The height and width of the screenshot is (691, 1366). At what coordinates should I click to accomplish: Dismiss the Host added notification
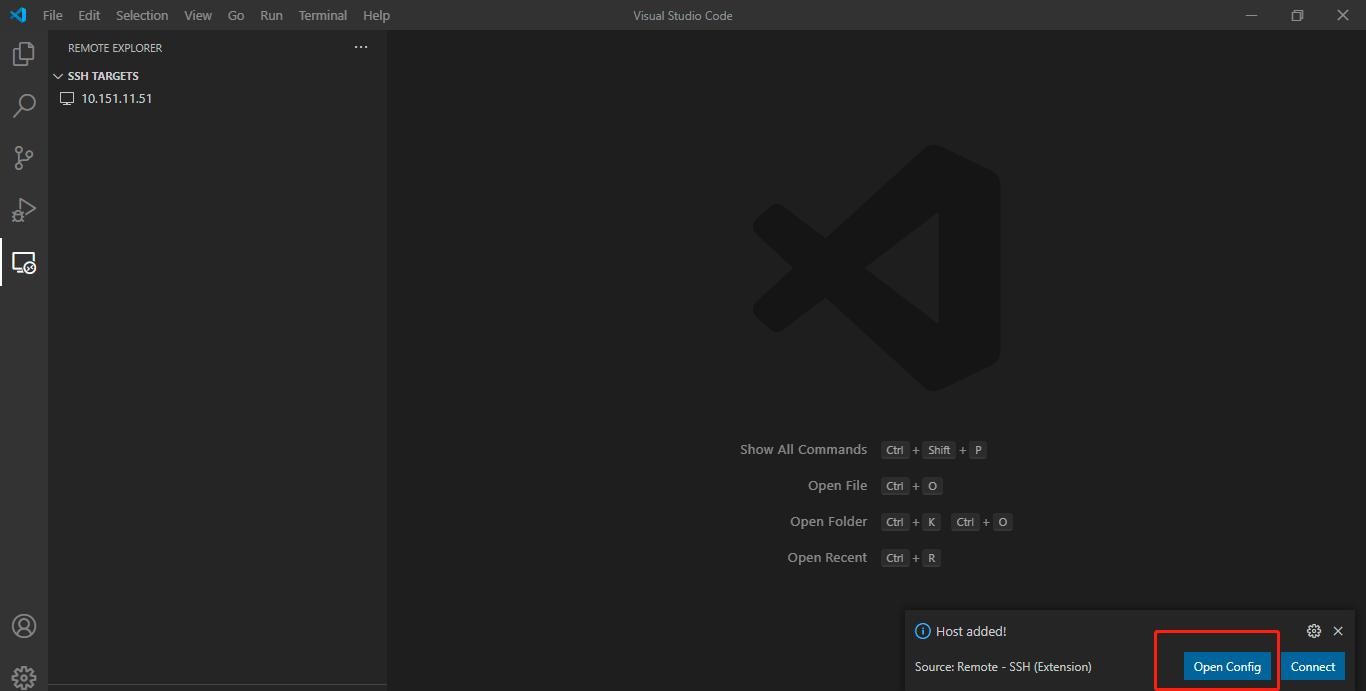click(x=1338, y=631)
